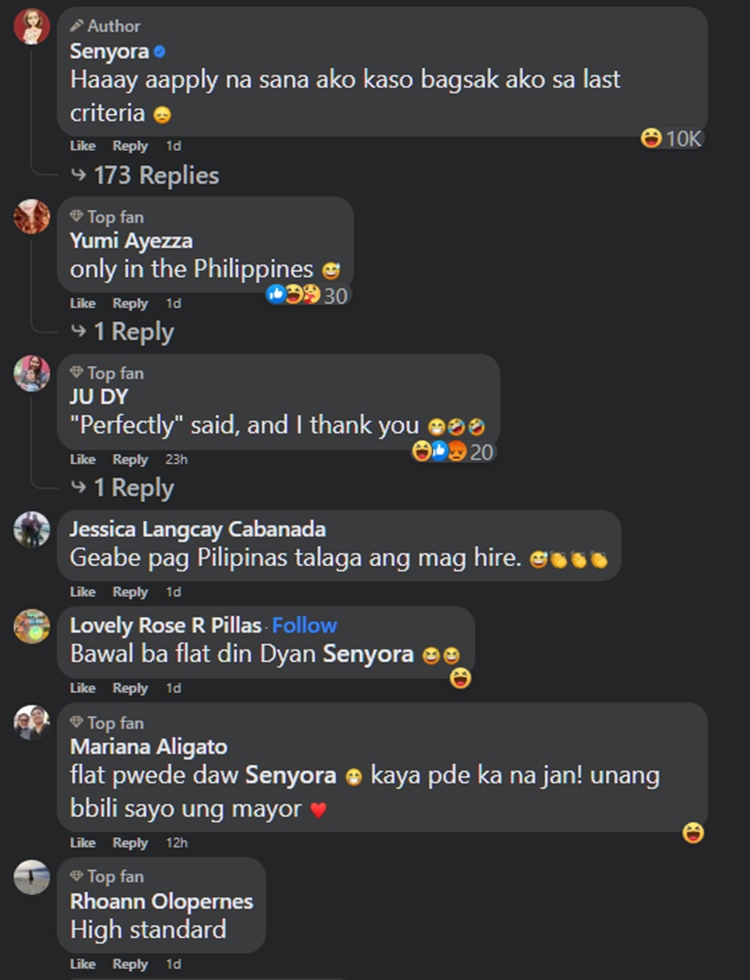Click the verified badge next to Senyora

click(159, 52)
